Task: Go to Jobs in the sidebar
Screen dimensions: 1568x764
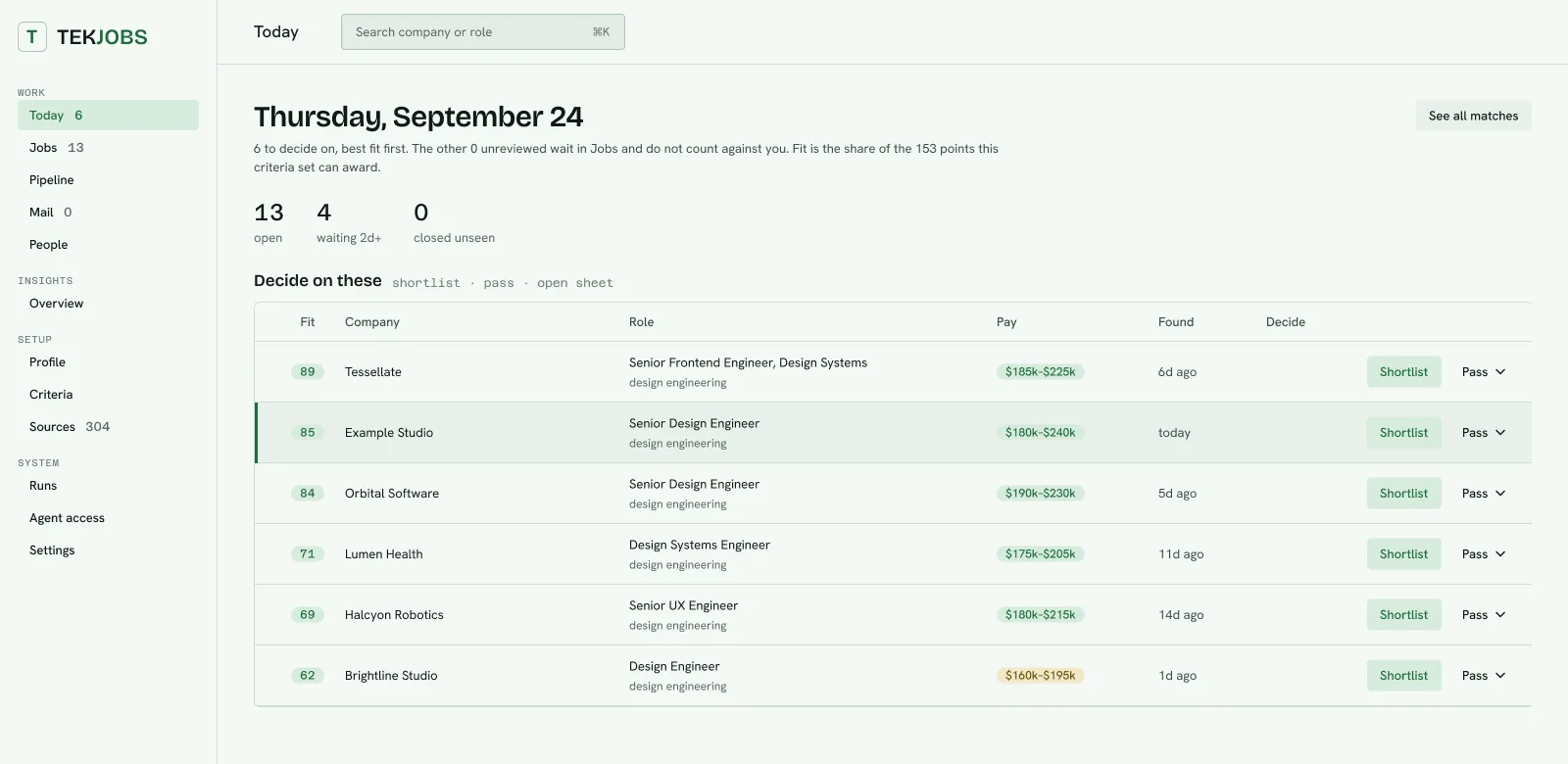Action: click(108, 147)
